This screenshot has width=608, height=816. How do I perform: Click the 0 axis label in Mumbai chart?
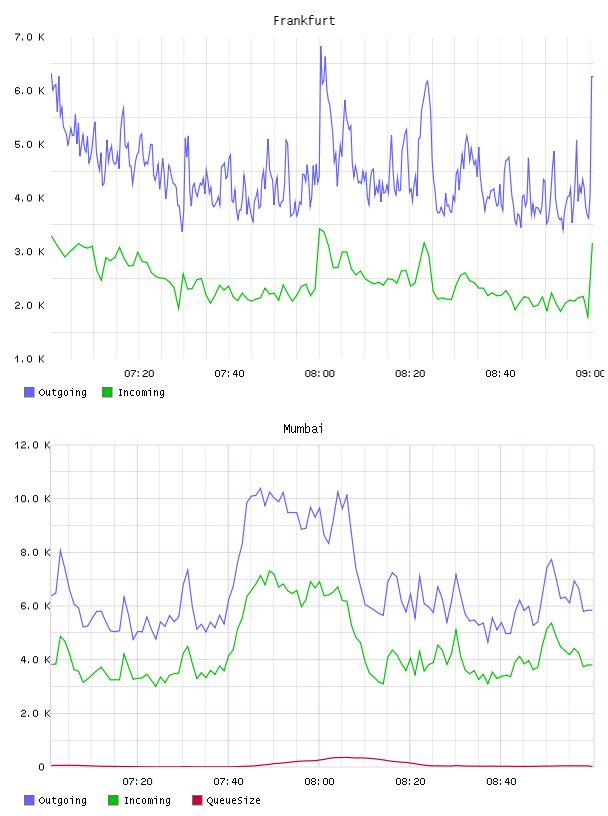pyautogui.click(x=42, y=767)
